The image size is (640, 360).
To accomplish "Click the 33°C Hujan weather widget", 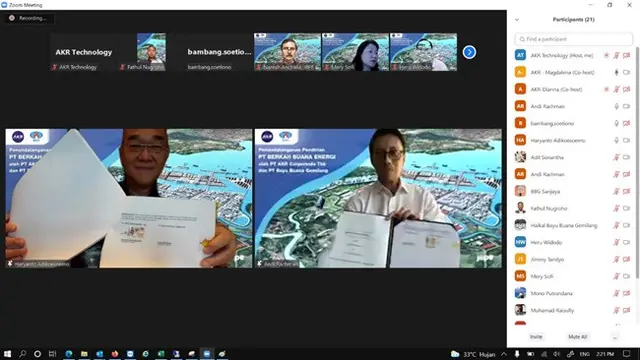I will pos(473,354).
